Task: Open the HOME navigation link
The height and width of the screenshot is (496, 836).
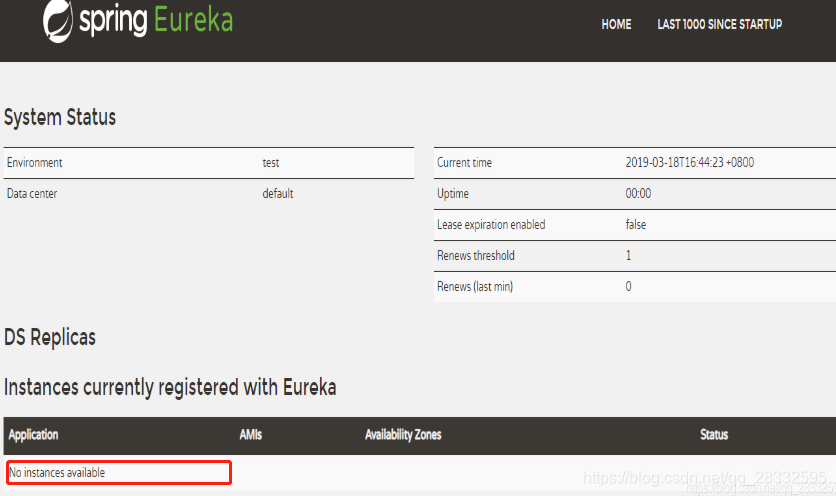Action: [x=616, y=25]
